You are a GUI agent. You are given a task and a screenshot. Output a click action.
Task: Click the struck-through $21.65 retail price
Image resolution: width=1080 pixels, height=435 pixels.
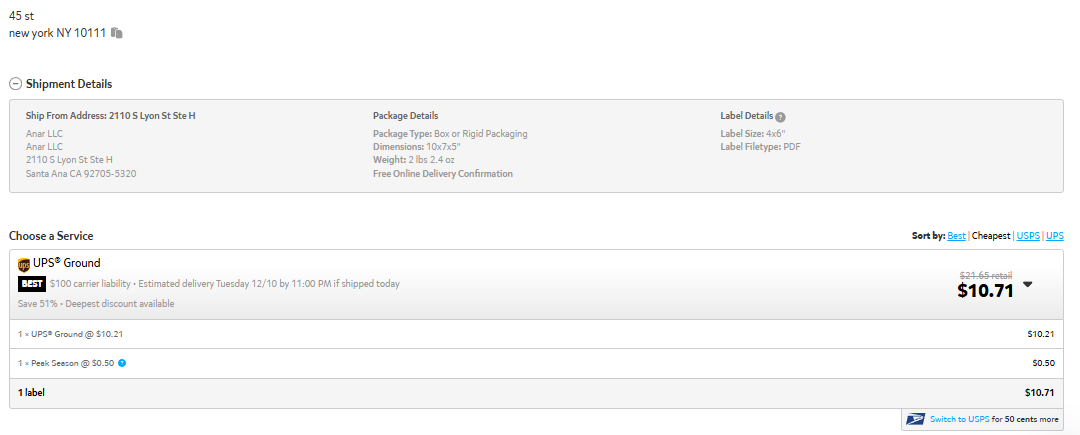(x=986, y=275)
